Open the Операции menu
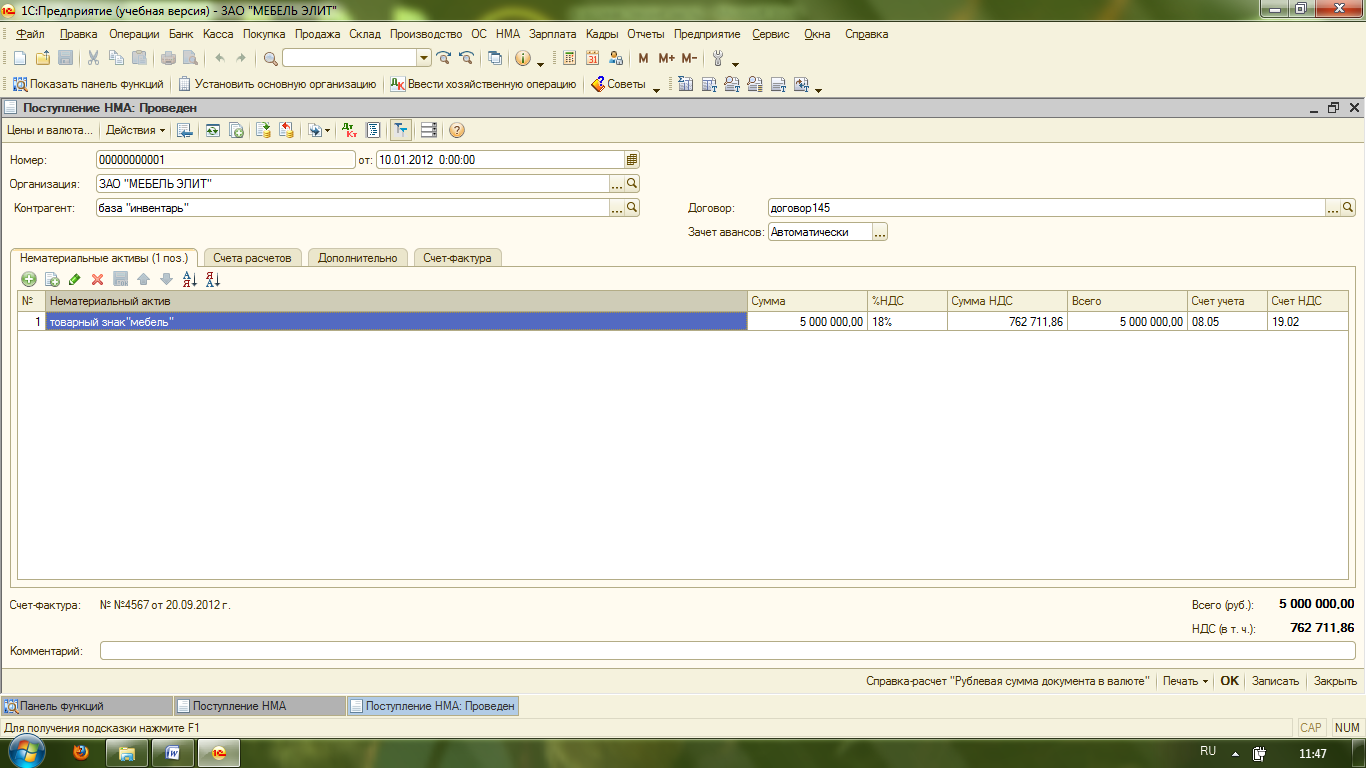The image size is (1366, 768). [134, 34]
